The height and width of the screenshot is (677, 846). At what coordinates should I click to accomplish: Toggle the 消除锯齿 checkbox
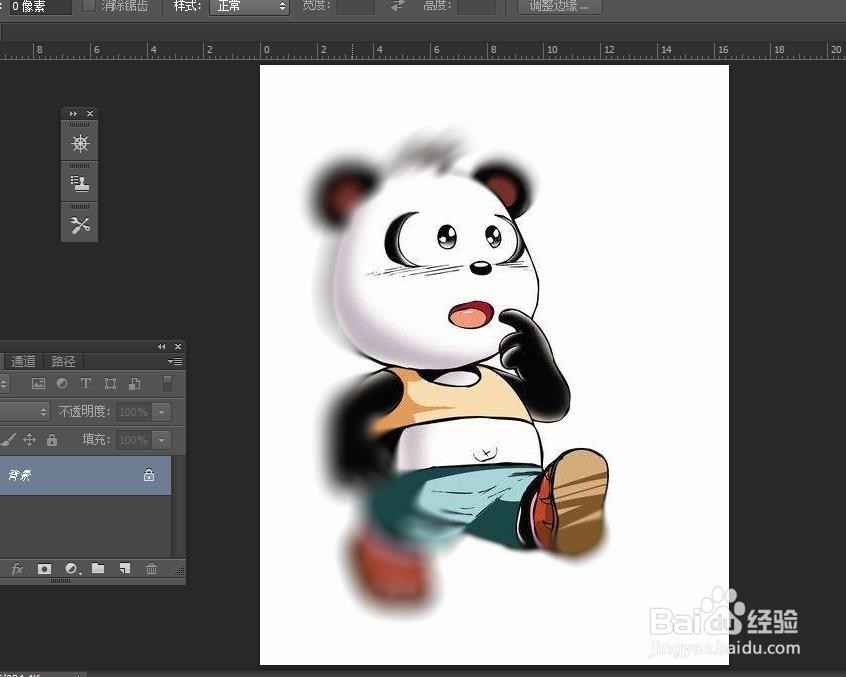pos(88,6)
